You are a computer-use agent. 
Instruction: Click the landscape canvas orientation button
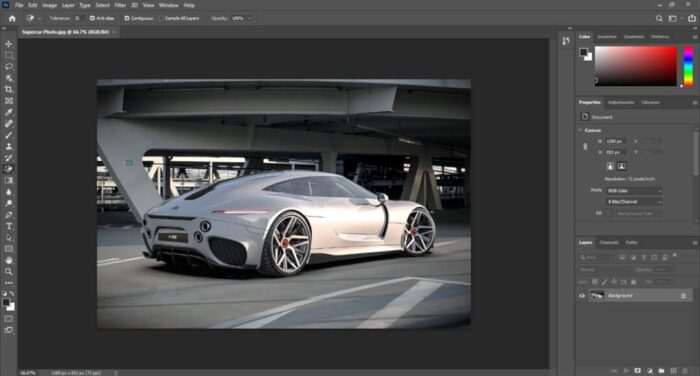(621, 166)
